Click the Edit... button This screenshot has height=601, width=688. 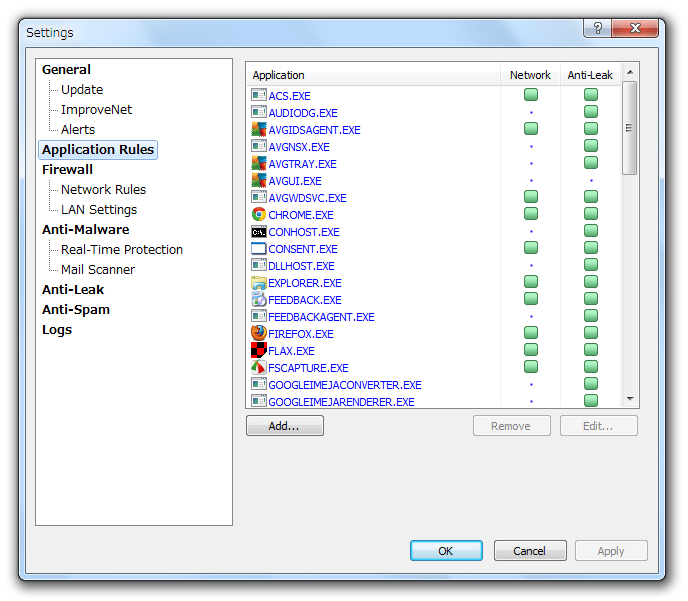tap(598, 426)
